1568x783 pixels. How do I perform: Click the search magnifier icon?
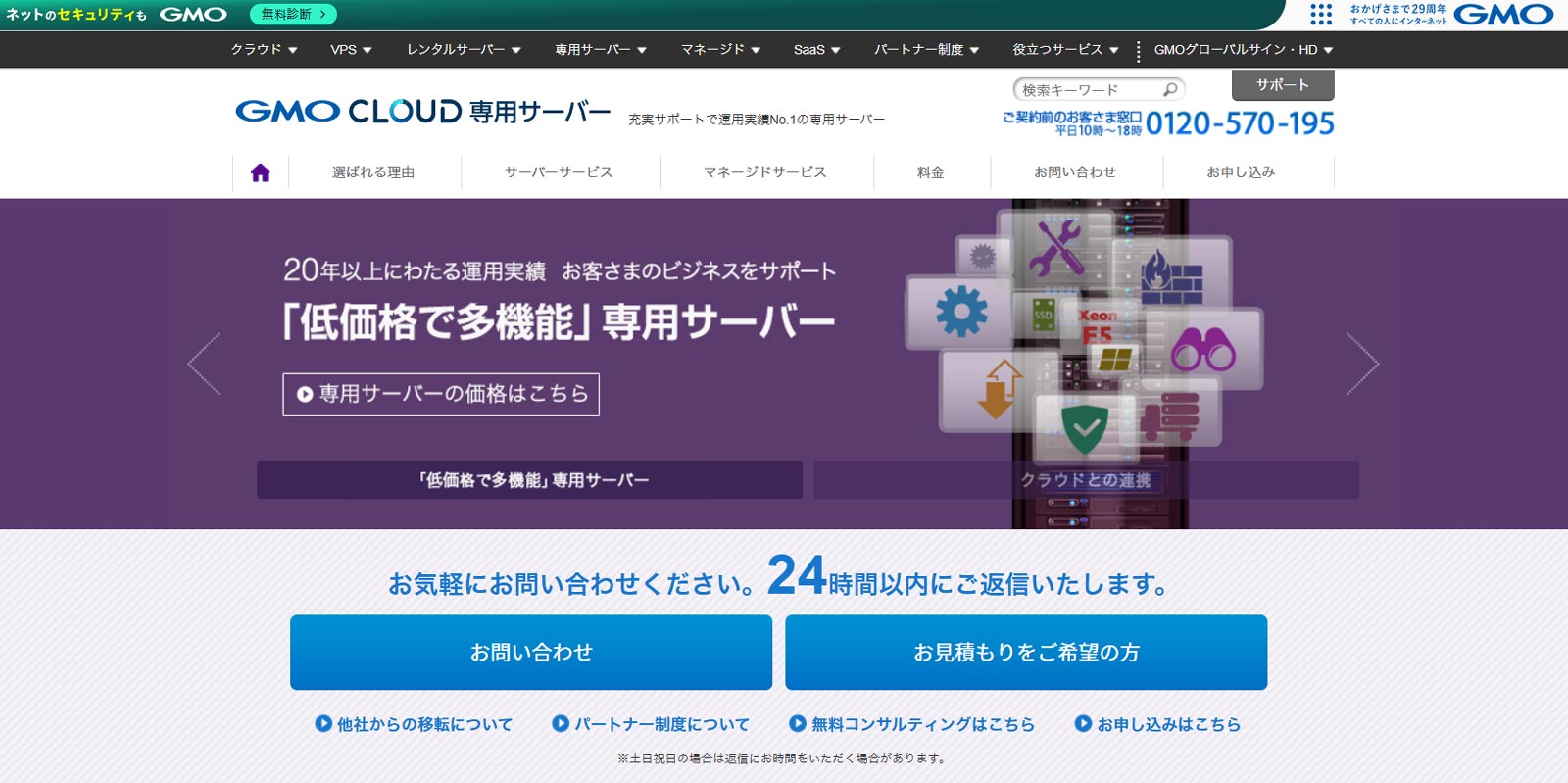coord(1169,89)
